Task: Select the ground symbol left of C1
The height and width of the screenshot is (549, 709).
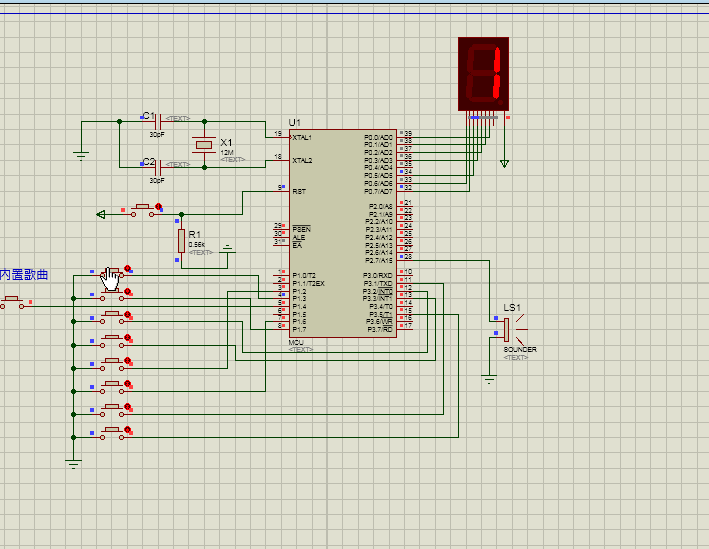Action: [81, 156]
